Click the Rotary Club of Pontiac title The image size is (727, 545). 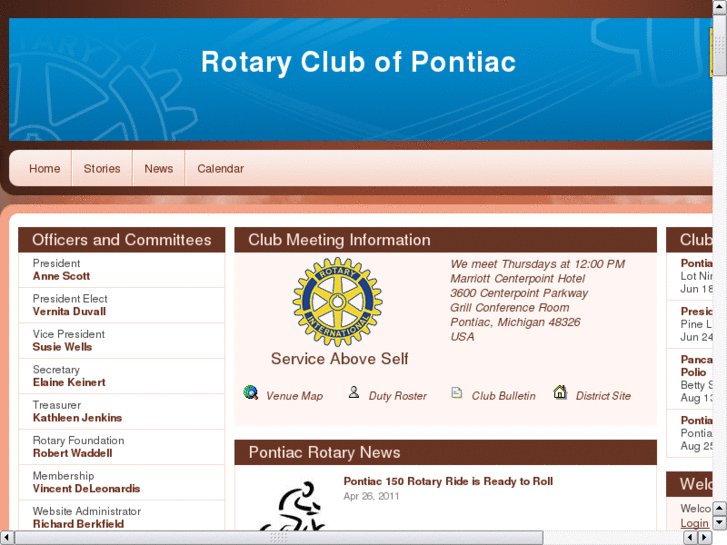coord(358,62)
